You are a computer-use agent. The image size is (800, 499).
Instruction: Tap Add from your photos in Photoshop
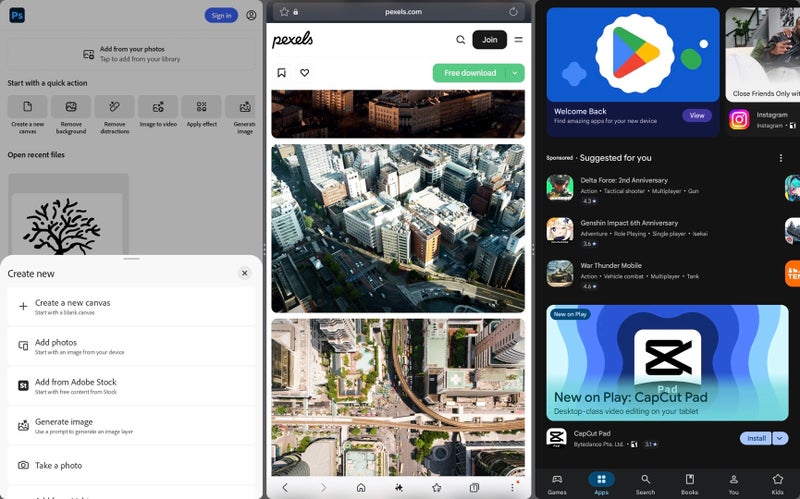tap(131, 54)
